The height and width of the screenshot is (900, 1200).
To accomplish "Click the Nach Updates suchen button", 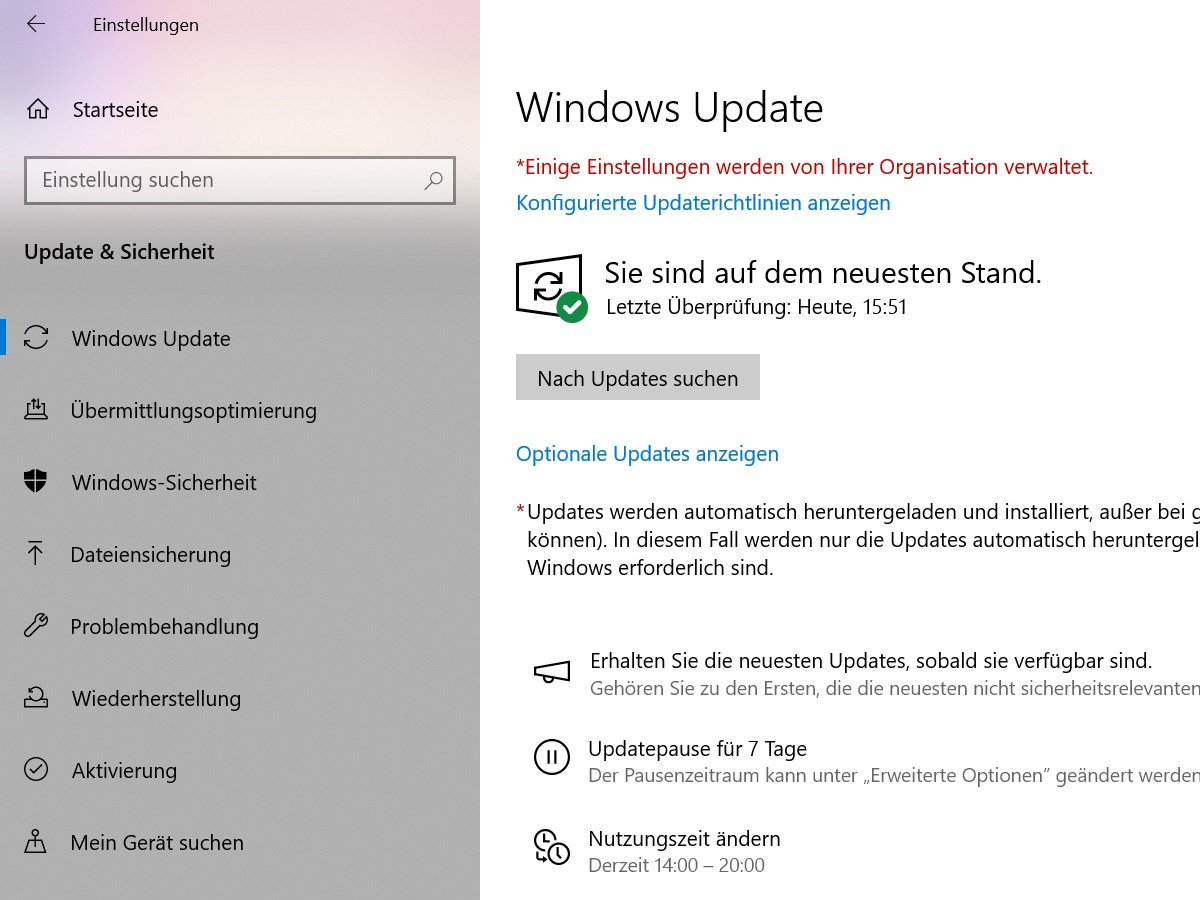I will 638,378.
